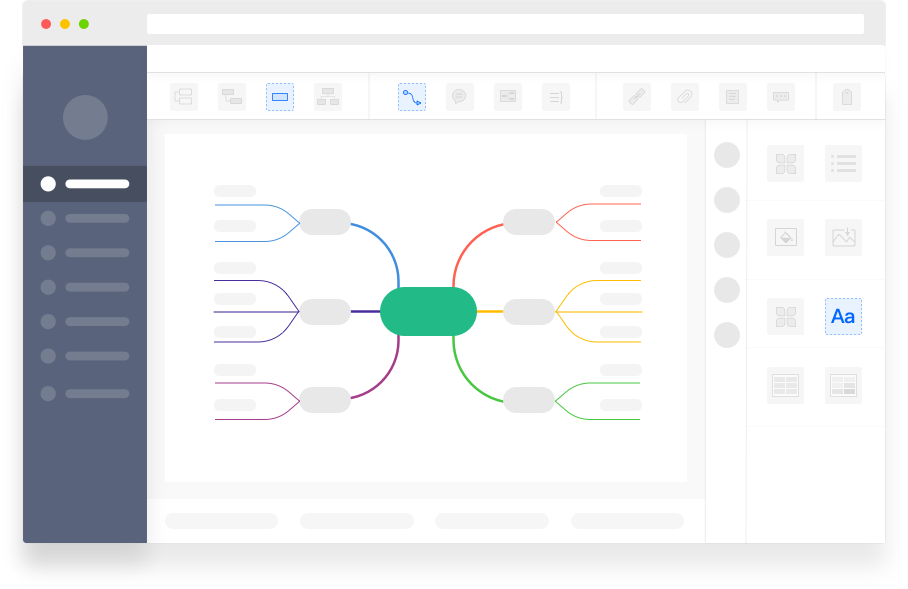
Task: Click the clipboard icon at toolbar end
Action: pyautogui.click(x=847, y=97)
